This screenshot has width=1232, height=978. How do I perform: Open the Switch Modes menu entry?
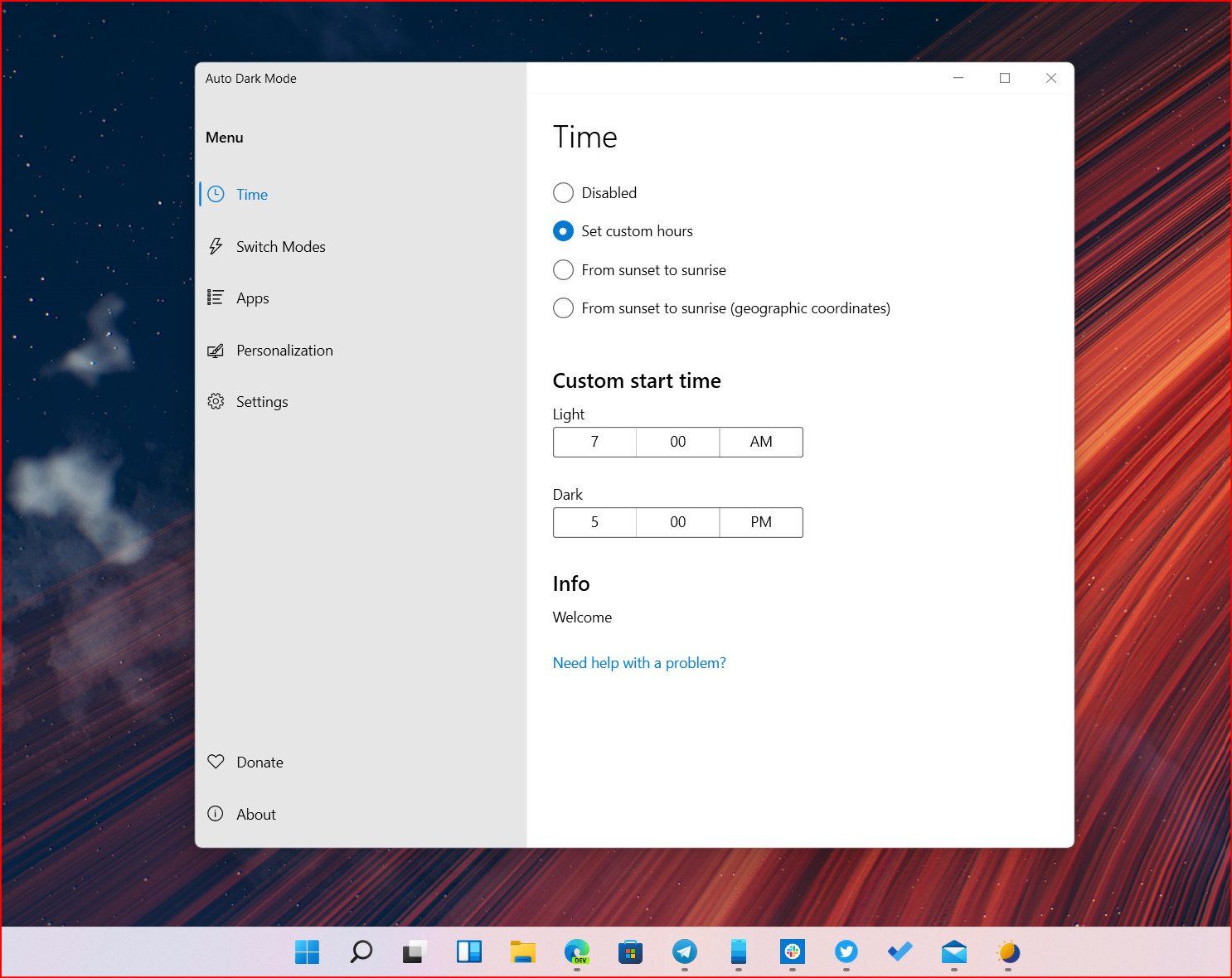(281, 246)
